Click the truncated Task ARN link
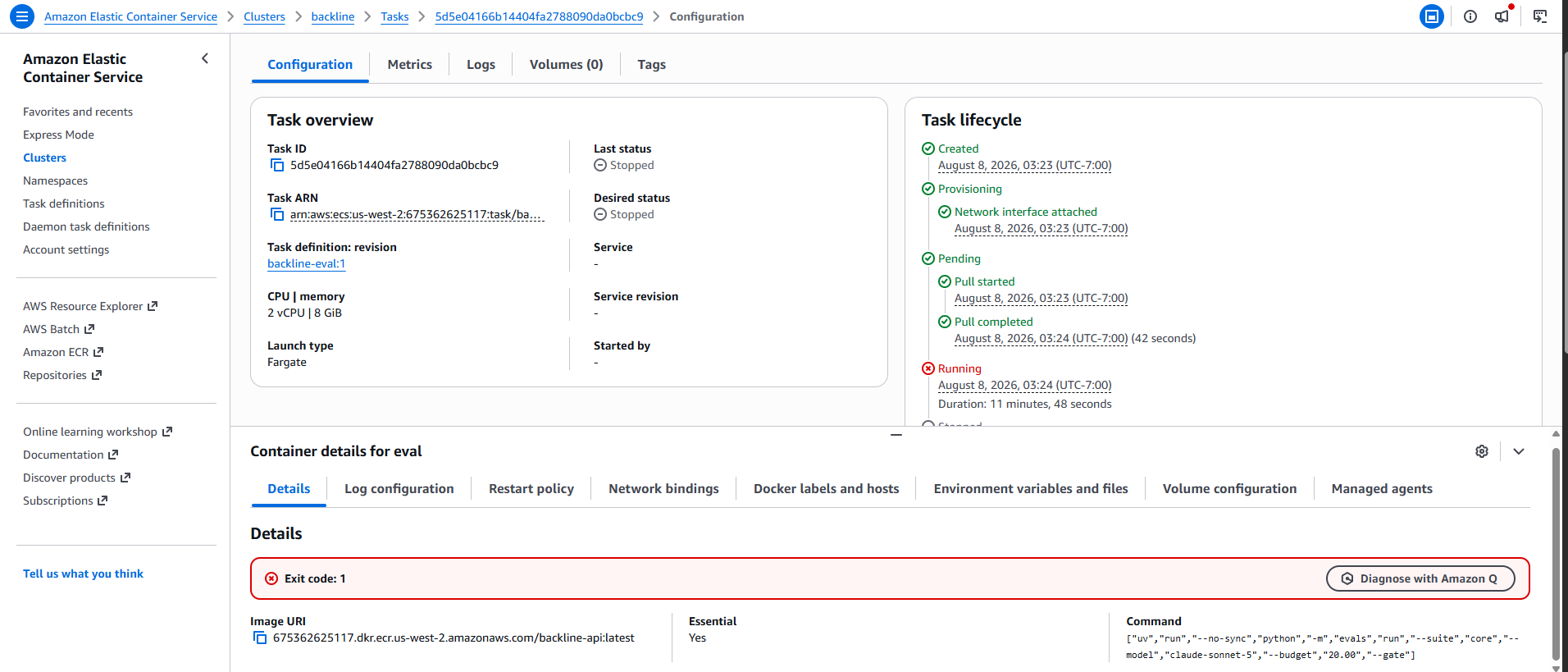The width and height of the screenshot is (1568, 672). [x=417, y=215]
